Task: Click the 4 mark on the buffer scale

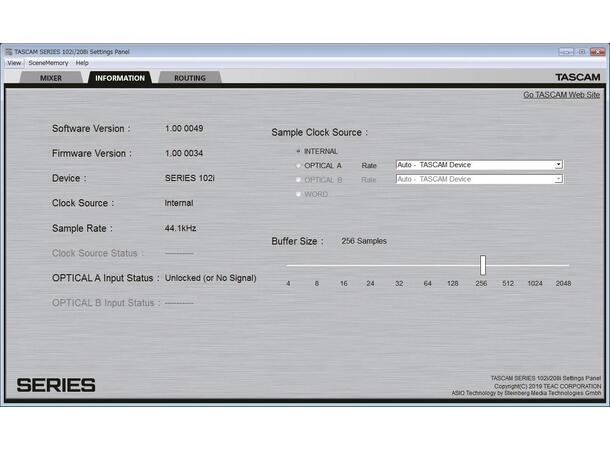Action: 288,284
